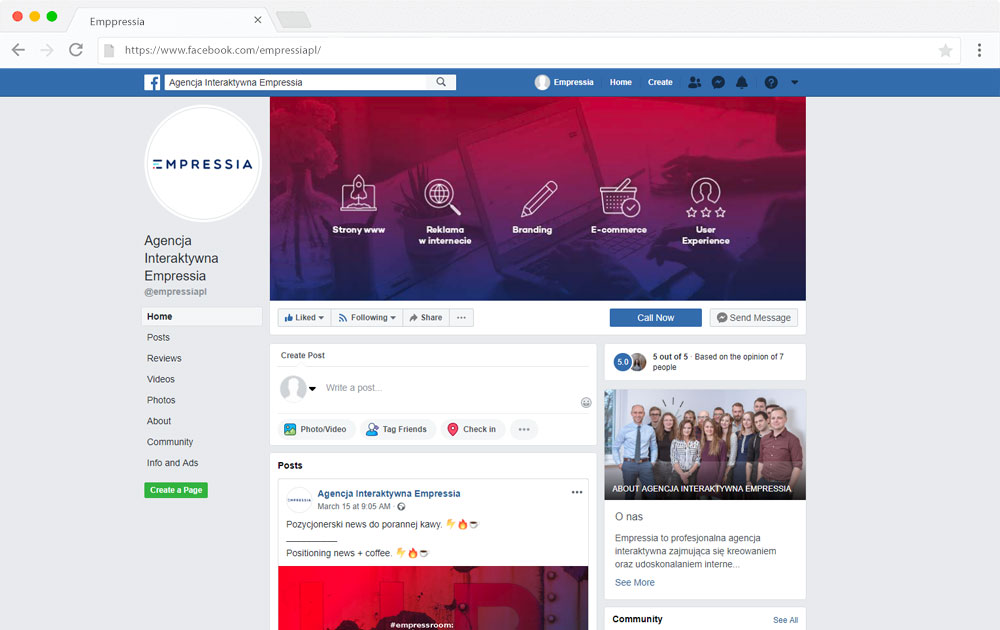Select Photos in the page sidebar
Screen dimensions: 1000x630
pos(161,400)
